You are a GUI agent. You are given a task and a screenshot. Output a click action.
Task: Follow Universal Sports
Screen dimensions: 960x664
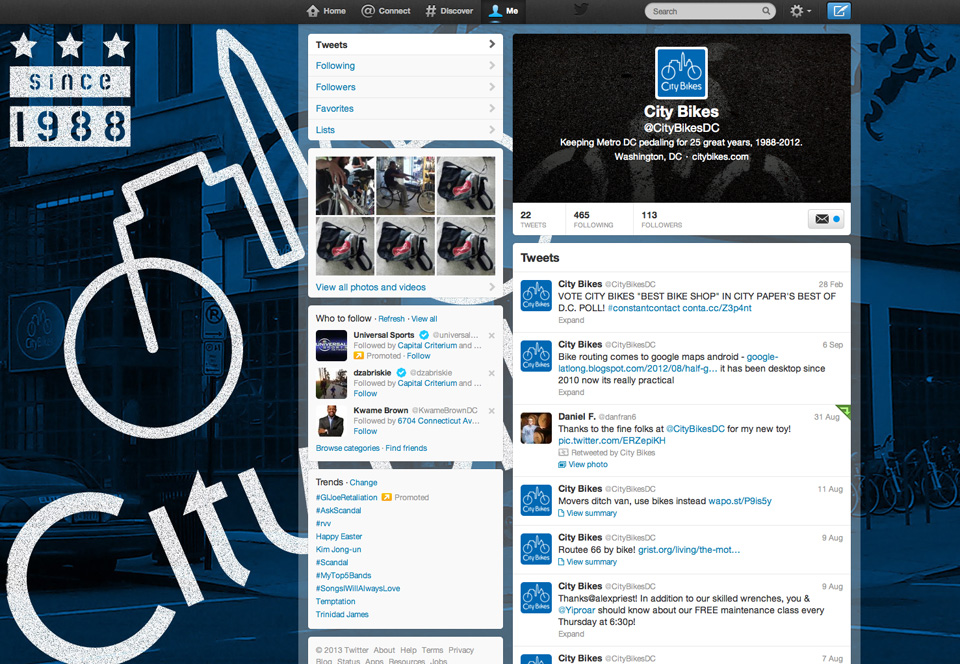[418, 356]
